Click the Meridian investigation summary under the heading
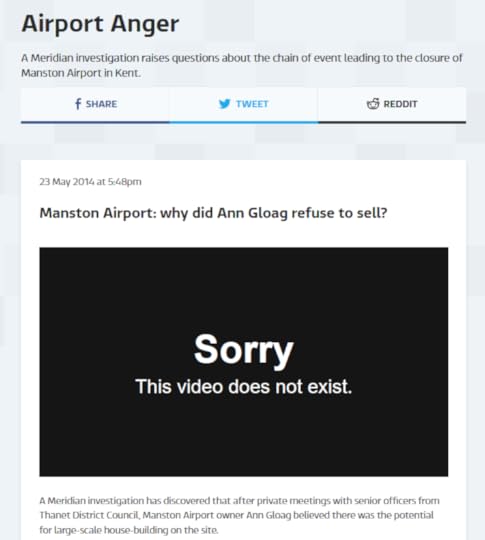Viewport: 485px width, 540px height. 242,65
